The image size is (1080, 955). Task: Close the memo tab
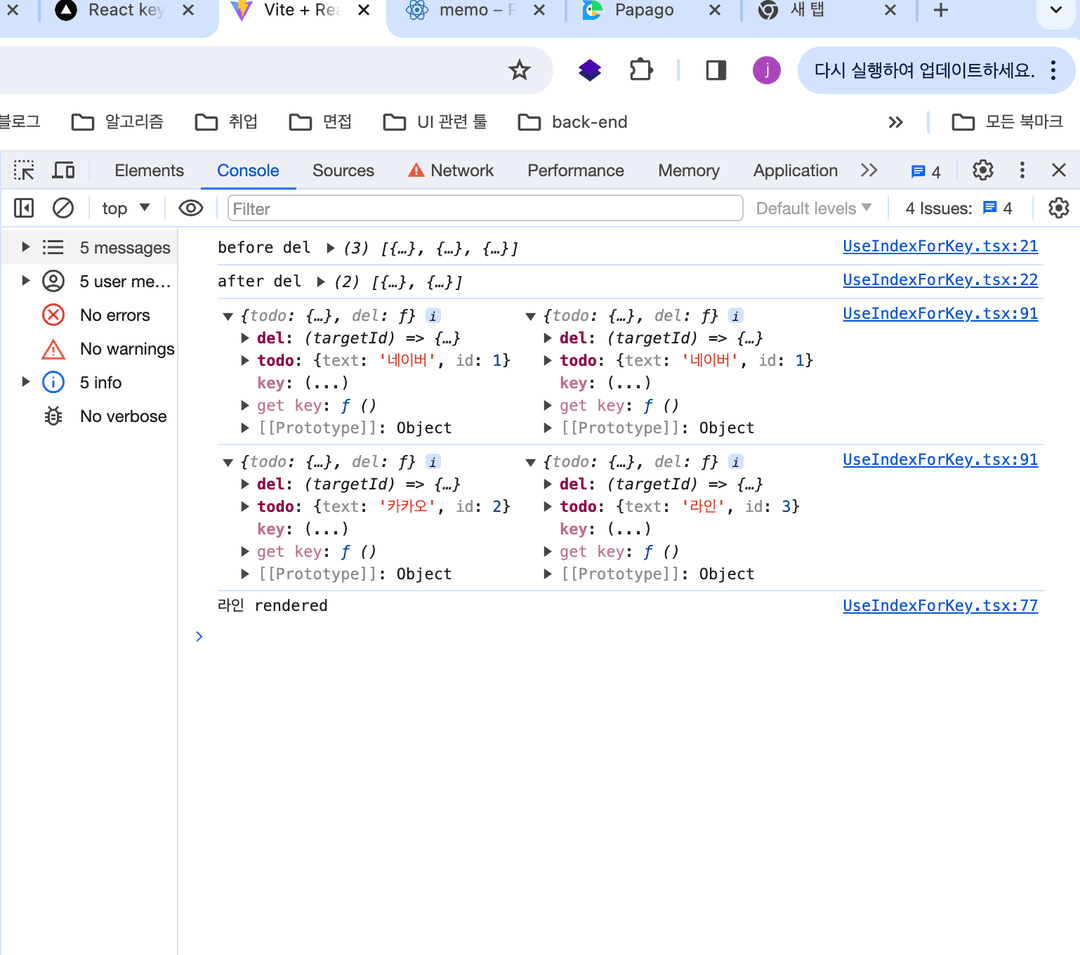(539, 10)
